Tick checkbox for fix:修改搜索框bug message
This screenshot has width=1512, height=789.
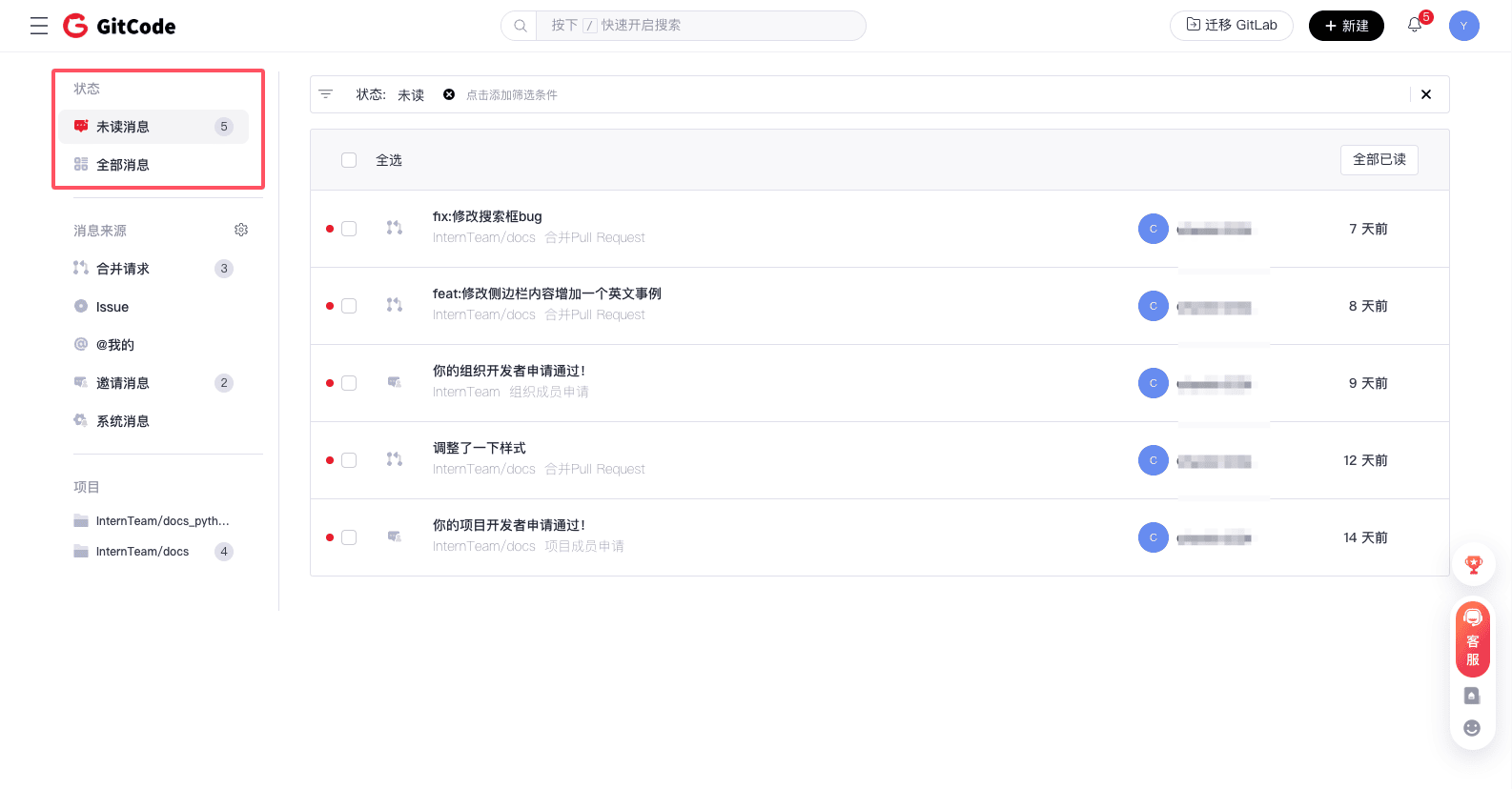(349, 229)
